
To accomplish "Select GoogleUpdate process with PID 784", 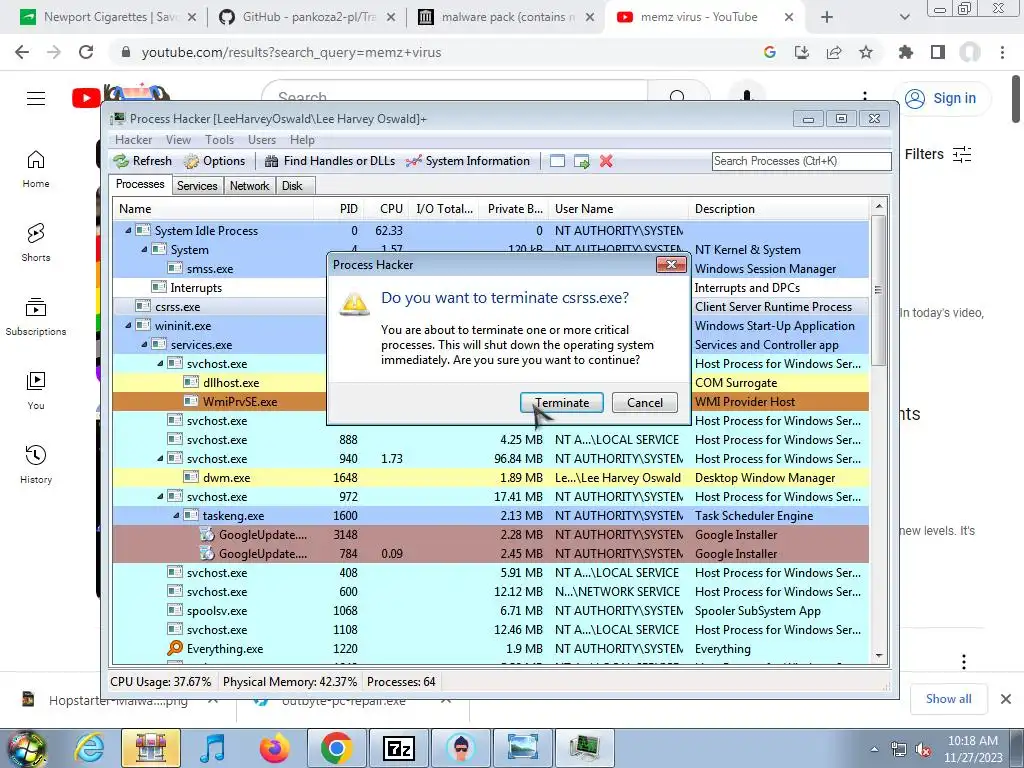I will [x=490, y=553].
